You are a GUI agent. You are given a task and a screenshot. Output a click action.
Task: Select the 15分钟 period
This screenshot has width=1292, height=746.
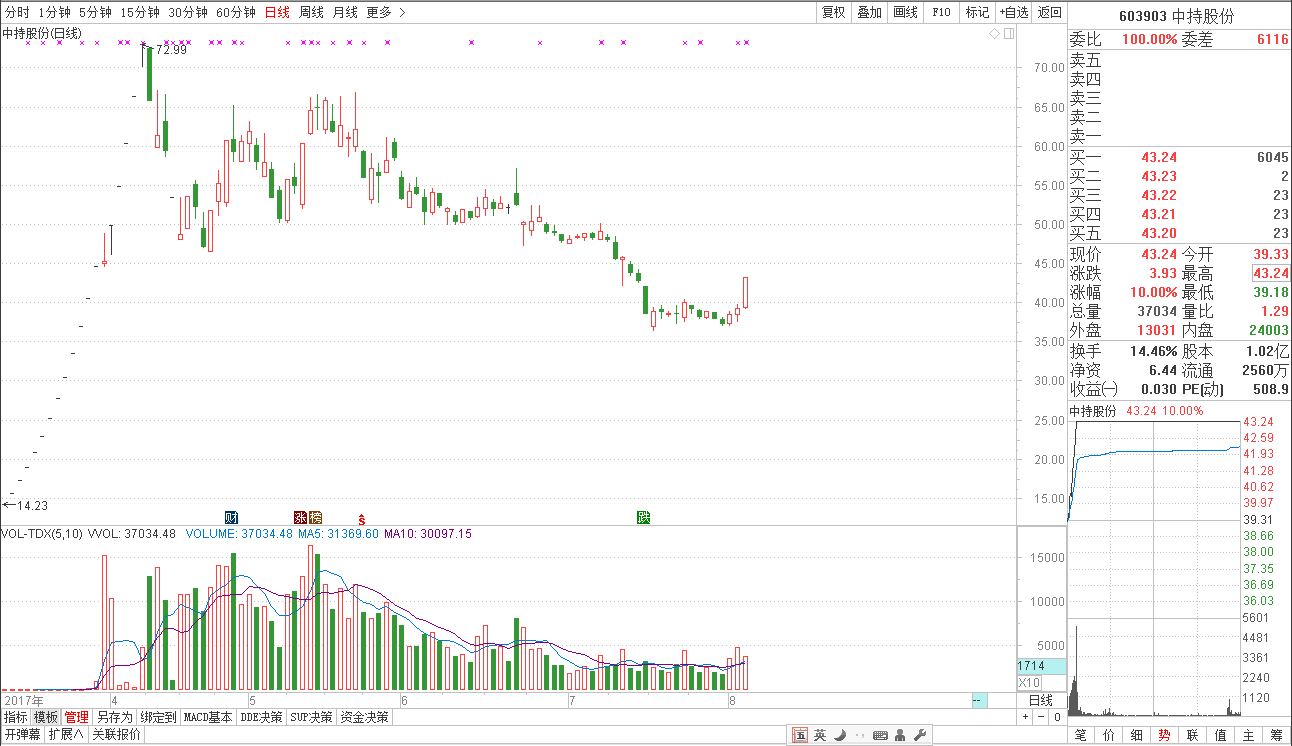click(x=140, y=12)
